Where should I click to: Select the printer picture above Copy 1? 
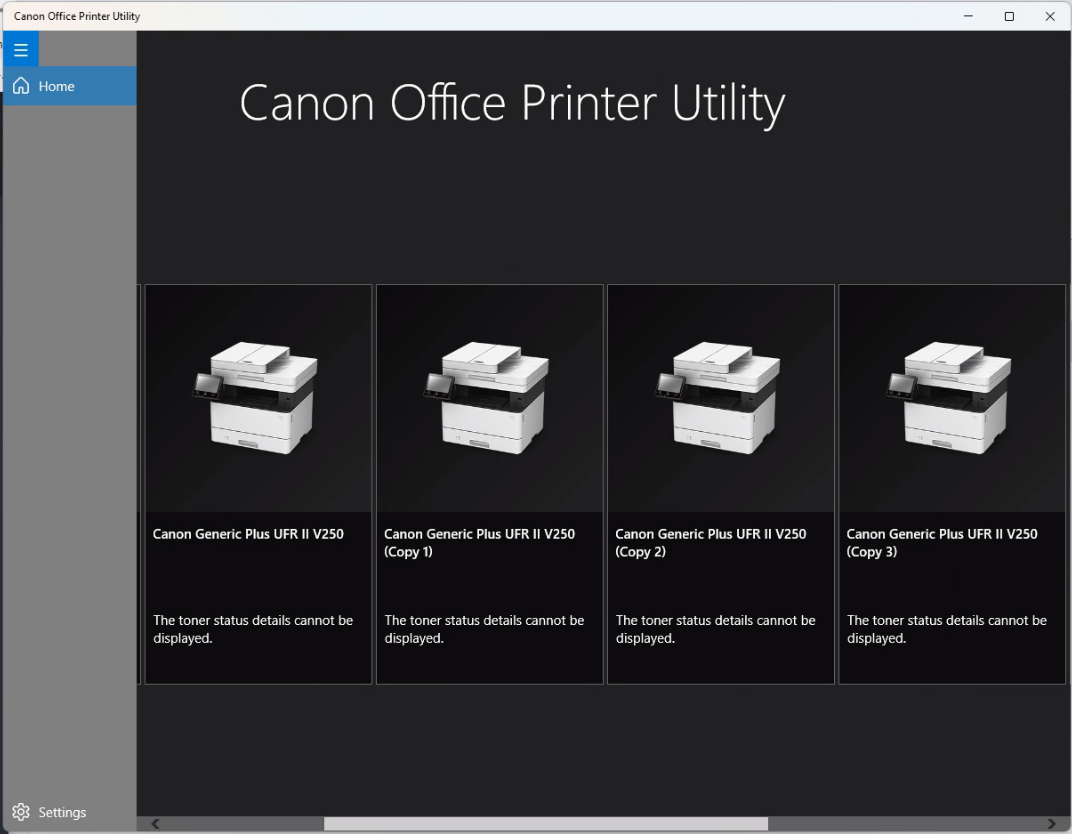click(489, 398)
